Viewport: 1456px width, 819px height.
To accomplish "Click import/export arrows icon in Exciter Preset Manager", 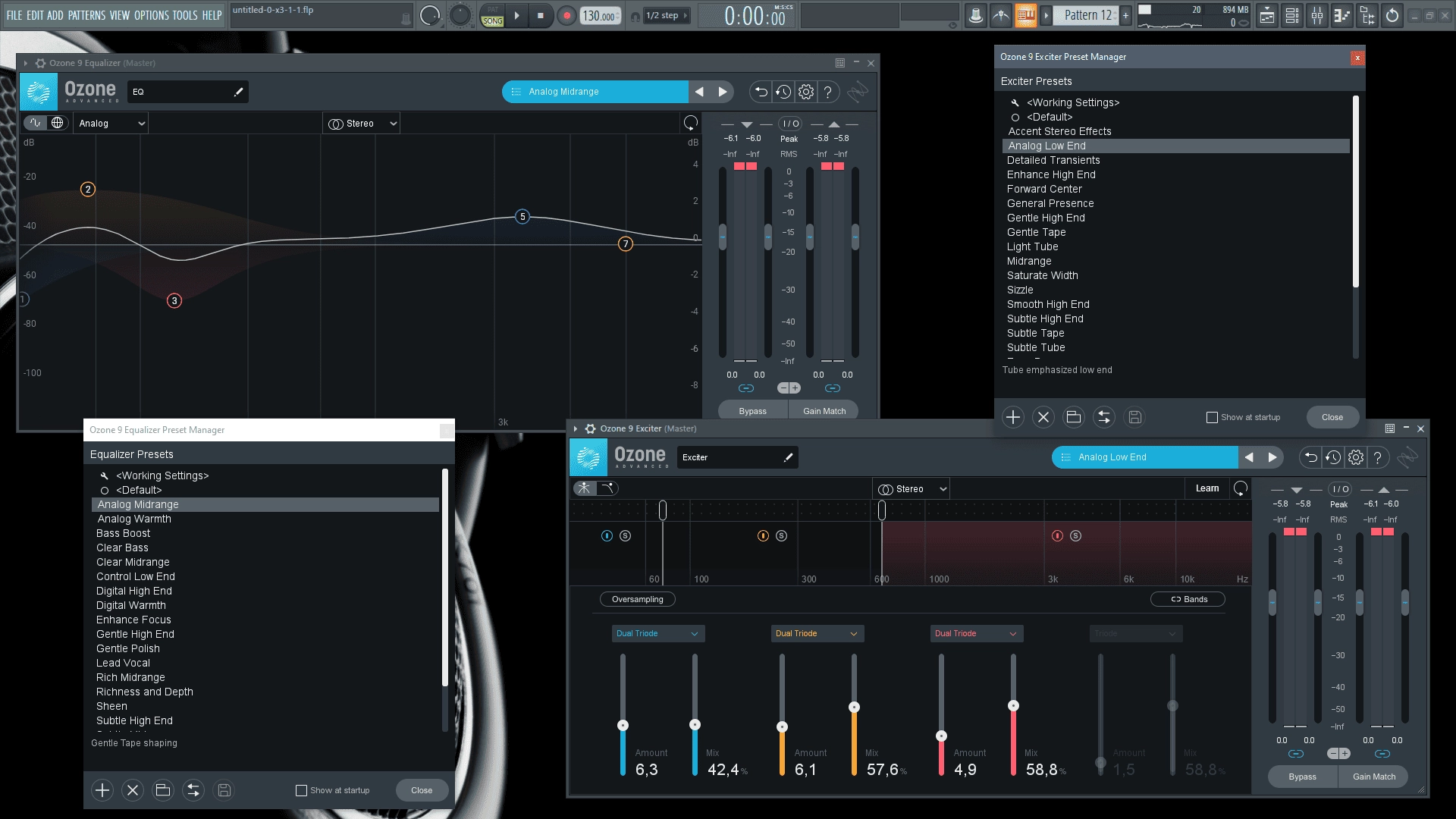I will click(x=1104, y=417).
